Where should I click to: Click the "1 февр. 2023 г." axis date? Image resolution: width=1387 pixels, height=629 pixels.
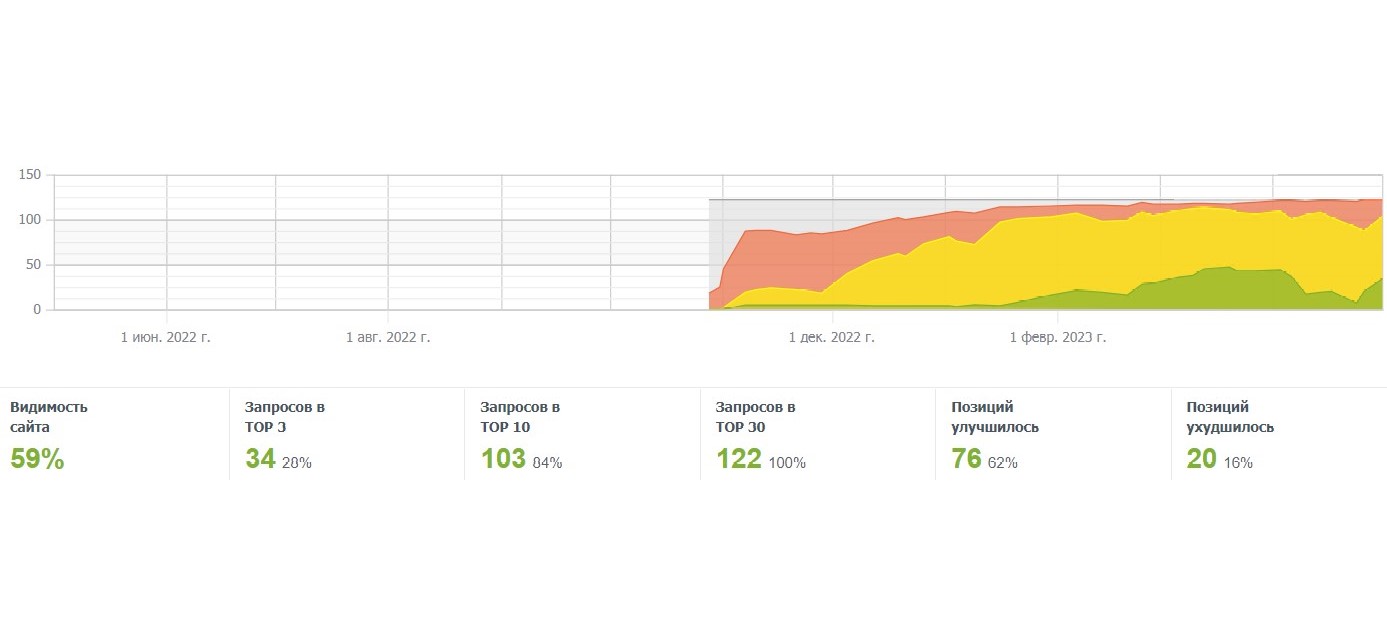point(1058,338)
